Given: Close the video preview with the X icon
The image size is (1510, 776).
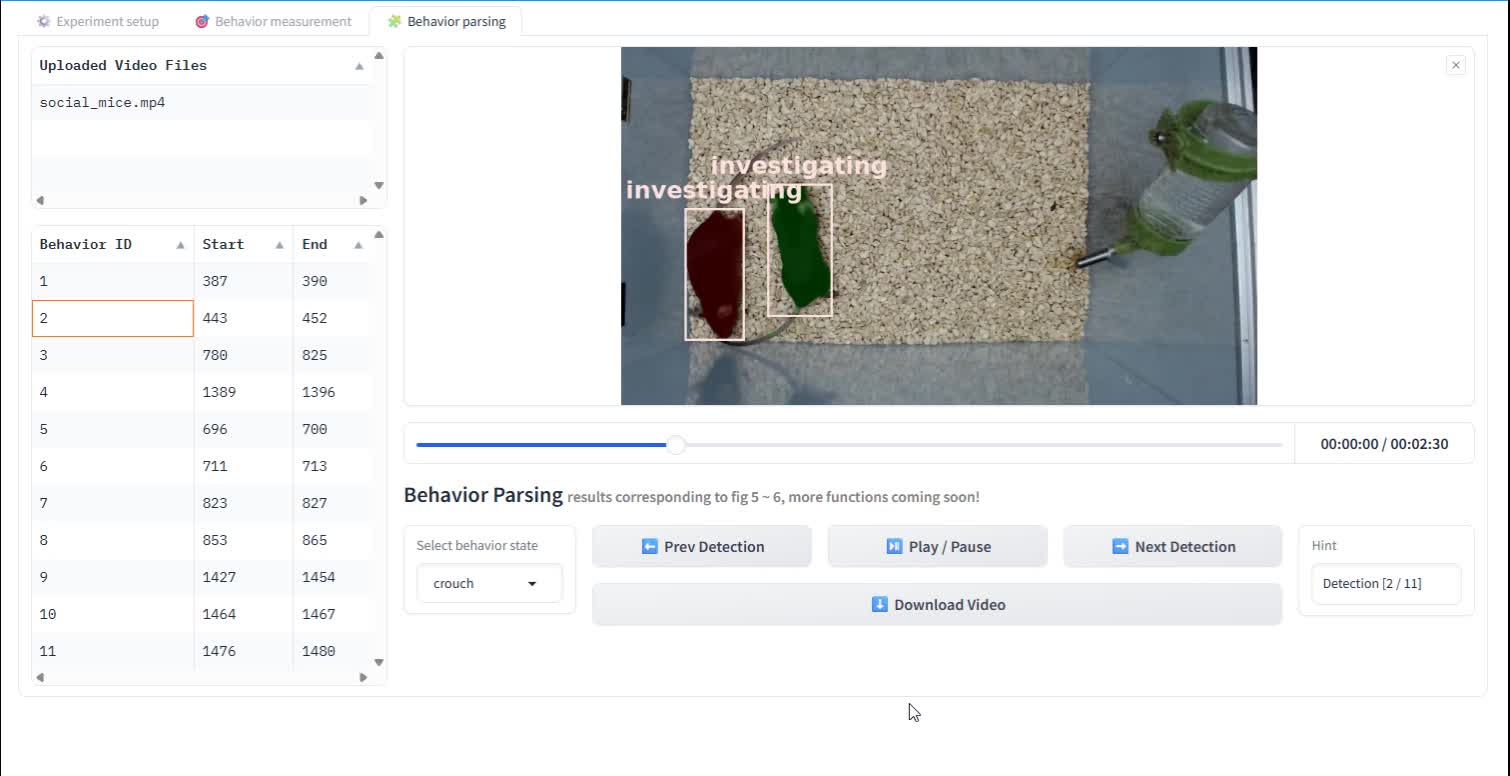Looking at the screenshot, I should (x=1455, y=65).
